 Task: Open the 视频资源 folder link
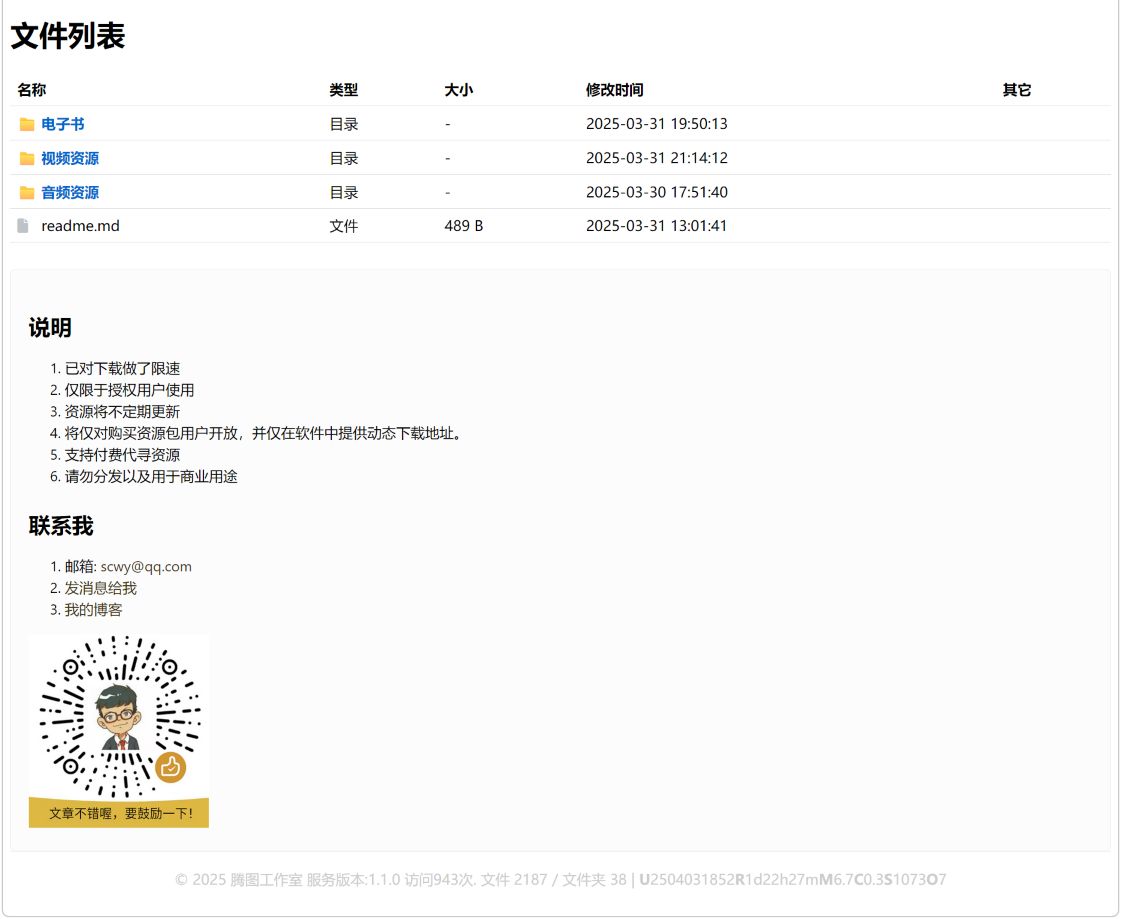pyautogui.click(x=70, y=158)
